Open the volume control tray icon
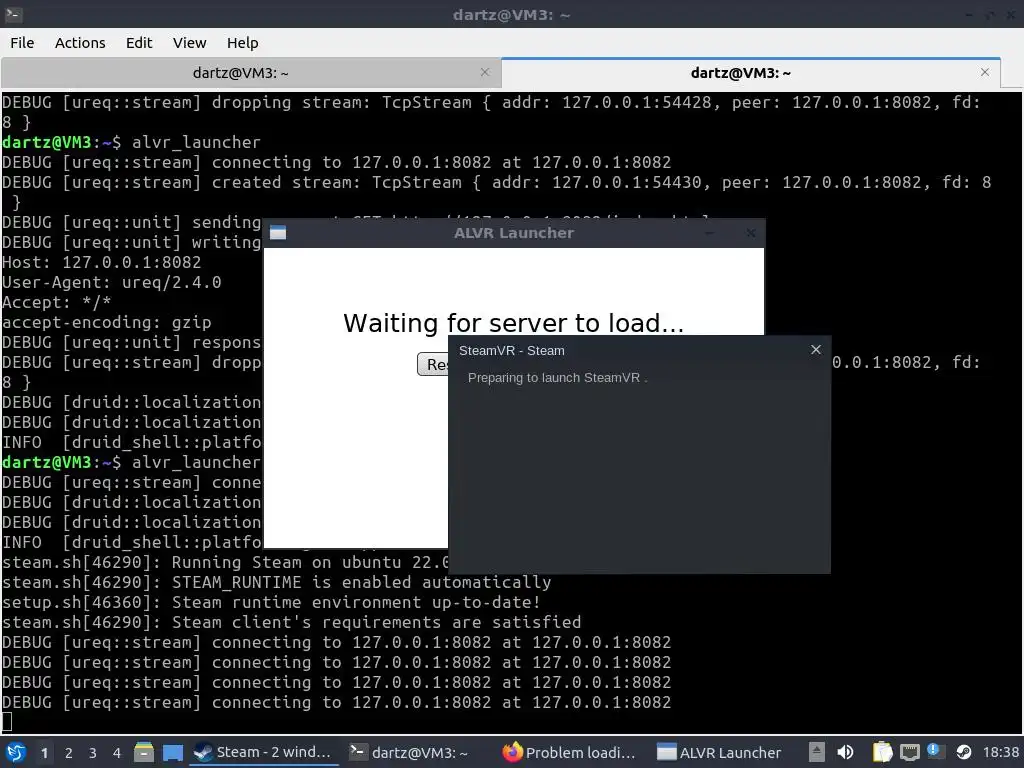This screenshot has width=1024, height=768. tap(845, 752)
